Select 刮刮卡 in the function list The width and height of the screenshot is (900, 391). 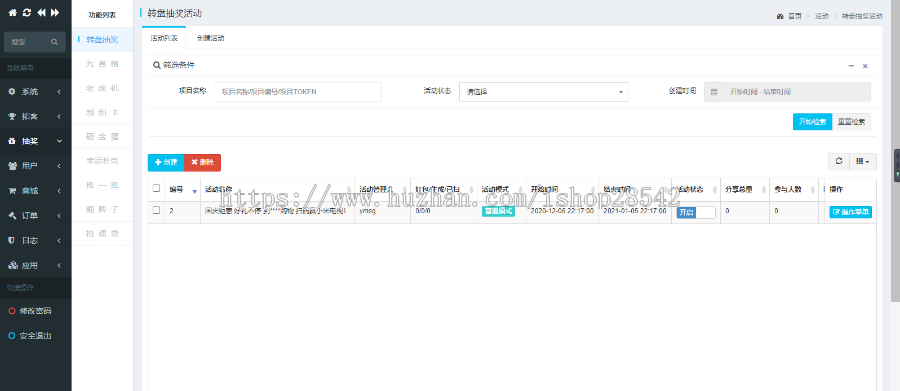point(103,113)
